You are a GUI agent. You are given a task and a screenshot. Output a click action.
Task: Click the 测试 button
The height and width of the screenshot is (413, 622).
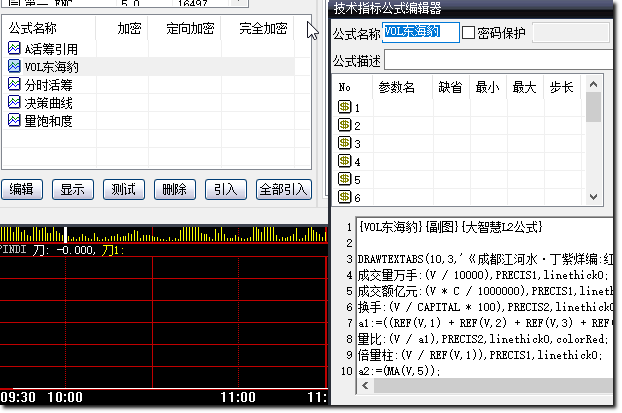[x=124, y=189]
